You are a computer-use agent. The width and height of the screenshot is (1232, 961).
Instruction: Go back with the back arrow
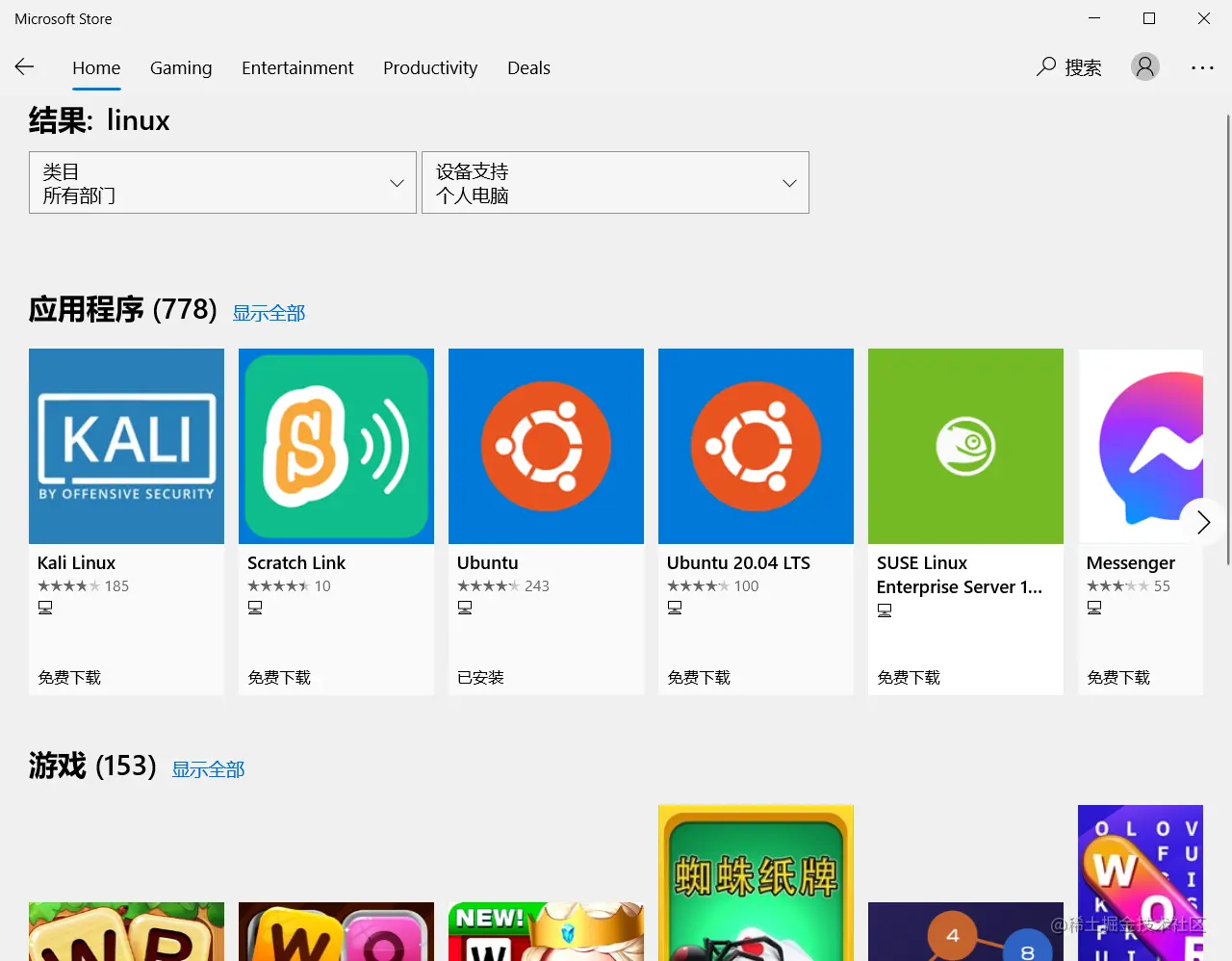(25, 66)
